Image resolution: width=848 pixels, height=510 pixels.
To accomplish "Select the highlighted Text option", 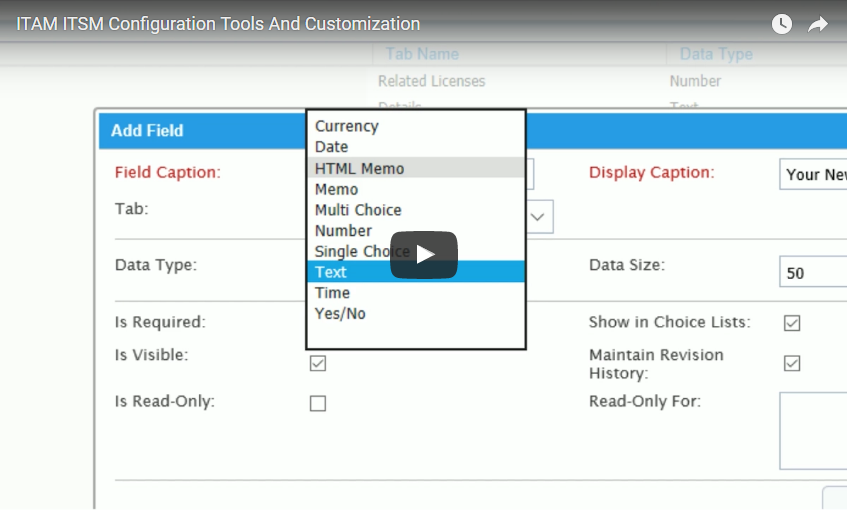I will click(x=331, y=272).
